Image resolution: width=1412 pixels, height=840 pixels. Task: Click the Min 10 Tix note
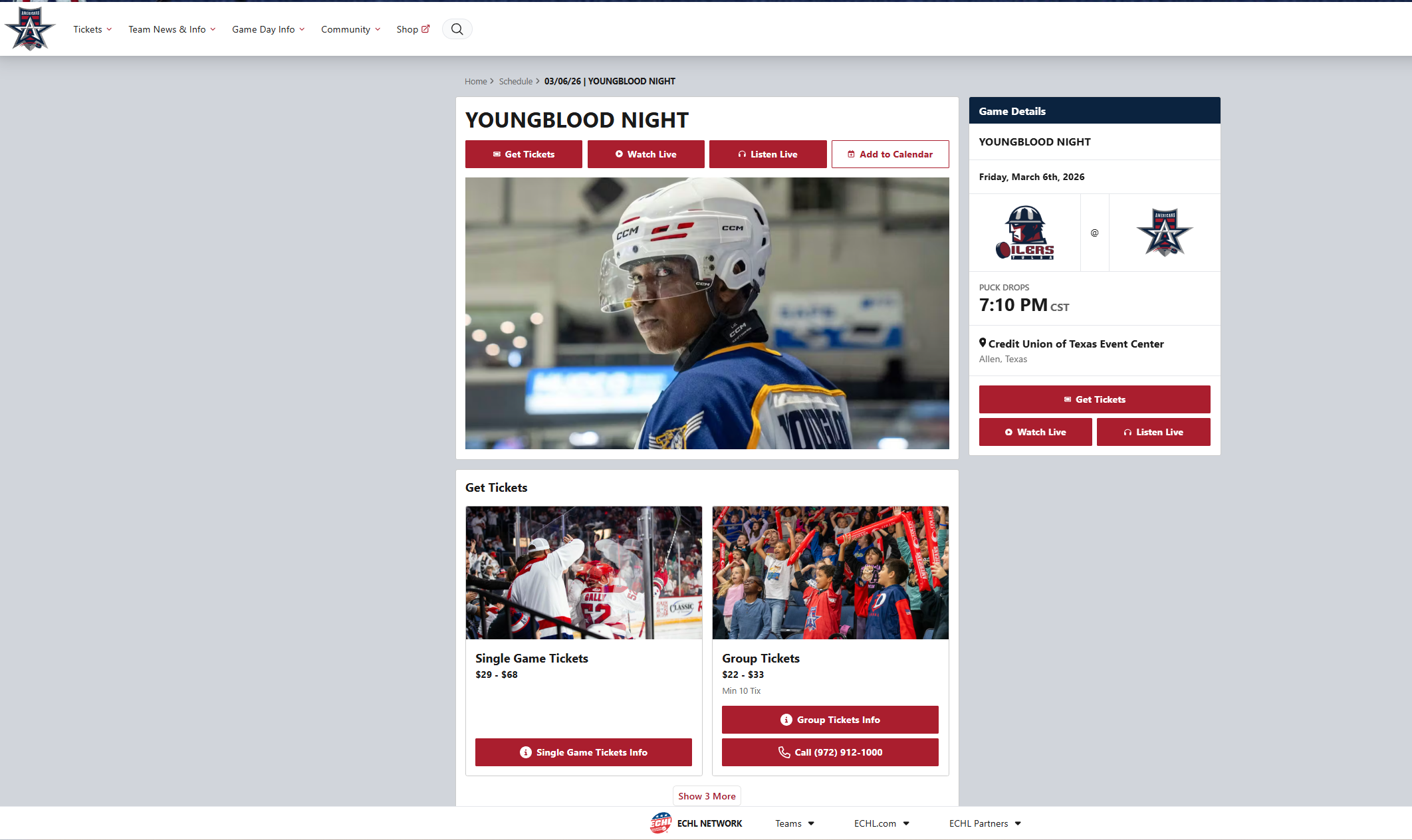pos(741,690)
